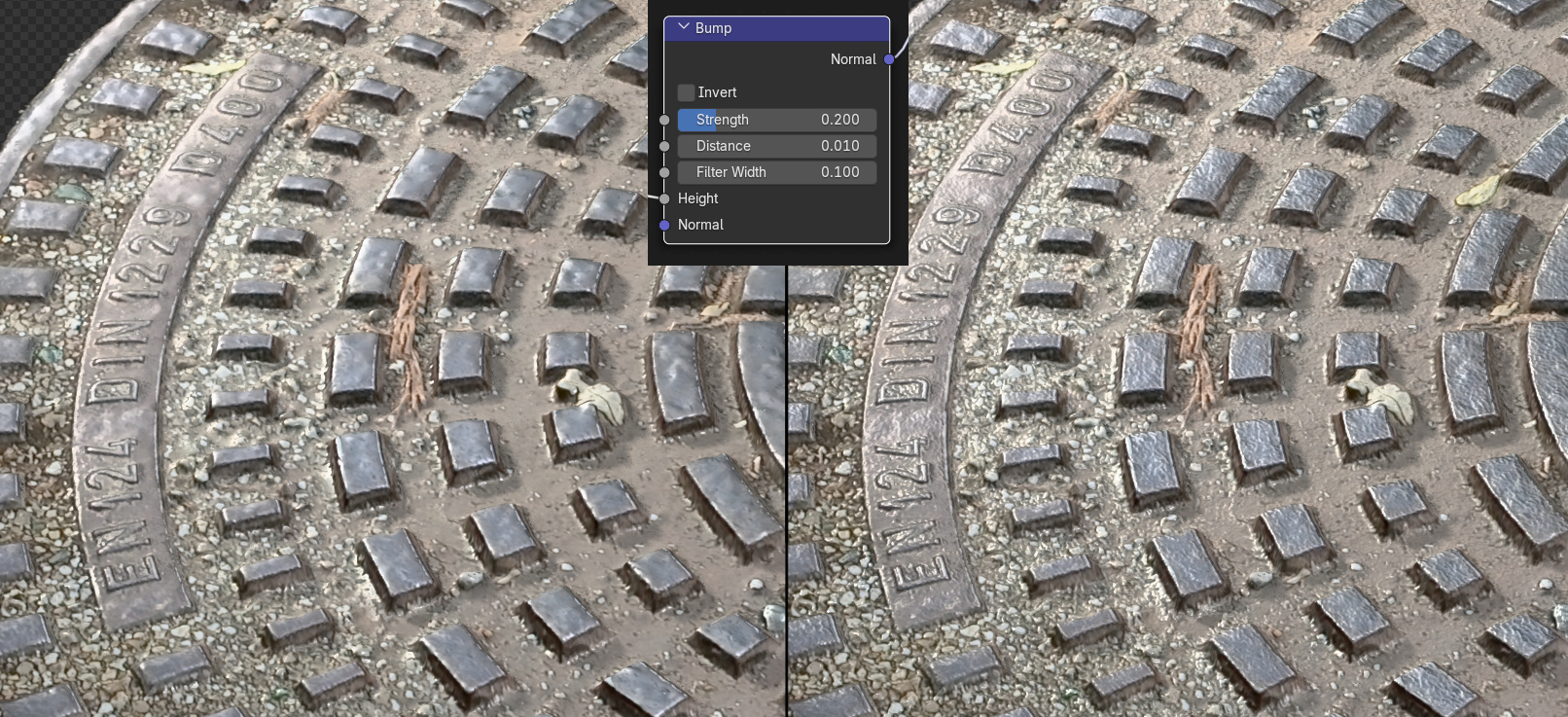Screen dimensions: 1568x717
Task: Click the Invert label text
Action: tap(717, 92)
